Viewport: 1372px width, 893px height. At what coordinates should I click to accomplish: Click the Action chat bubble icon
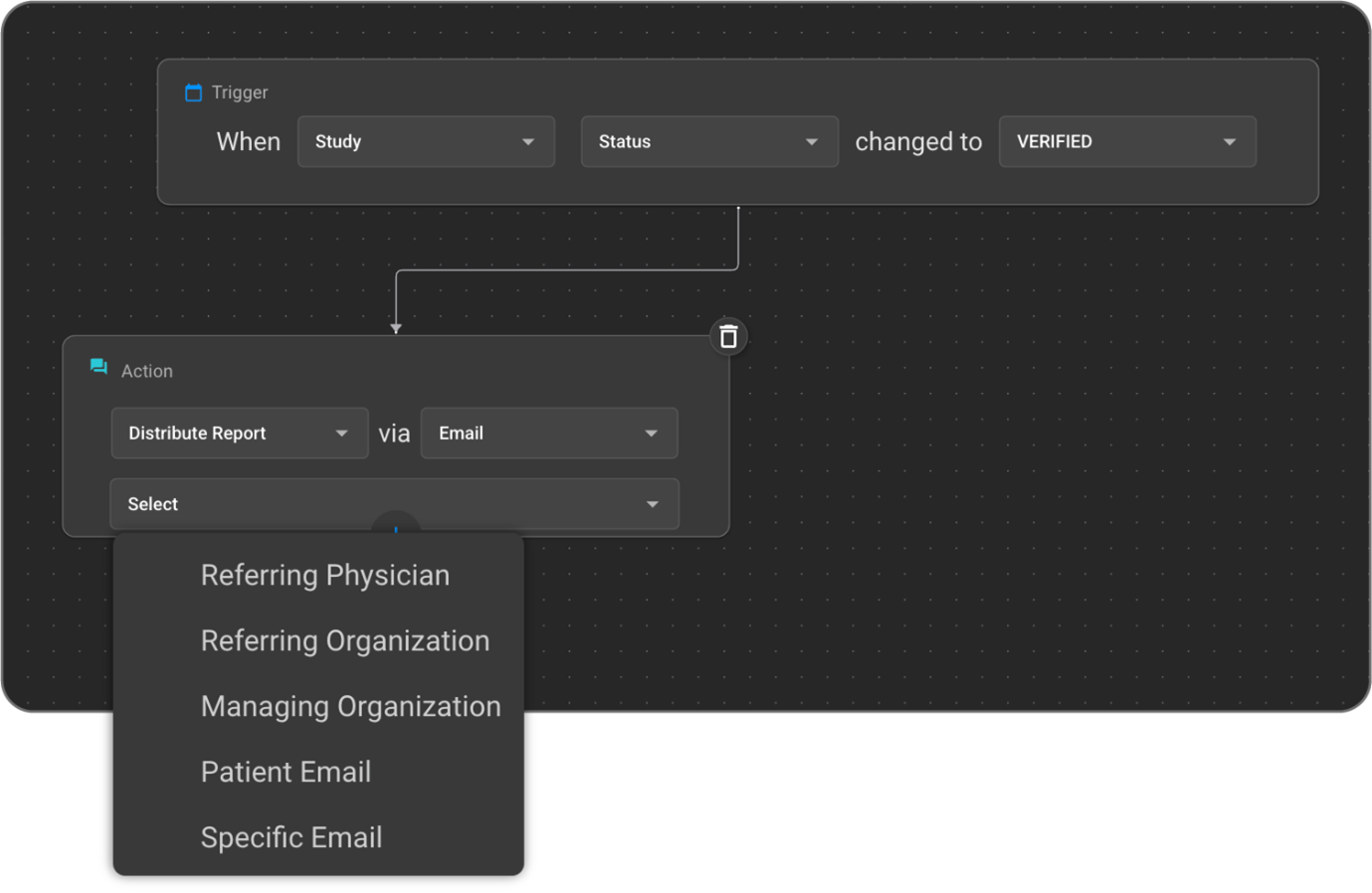coord(98,367)
